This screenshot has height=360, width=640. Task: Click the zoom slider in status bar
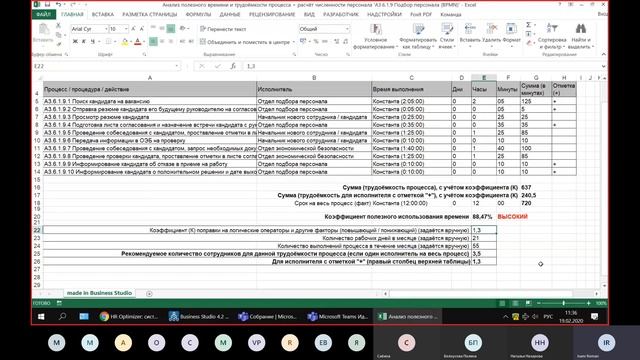click(x=564, y=303)
